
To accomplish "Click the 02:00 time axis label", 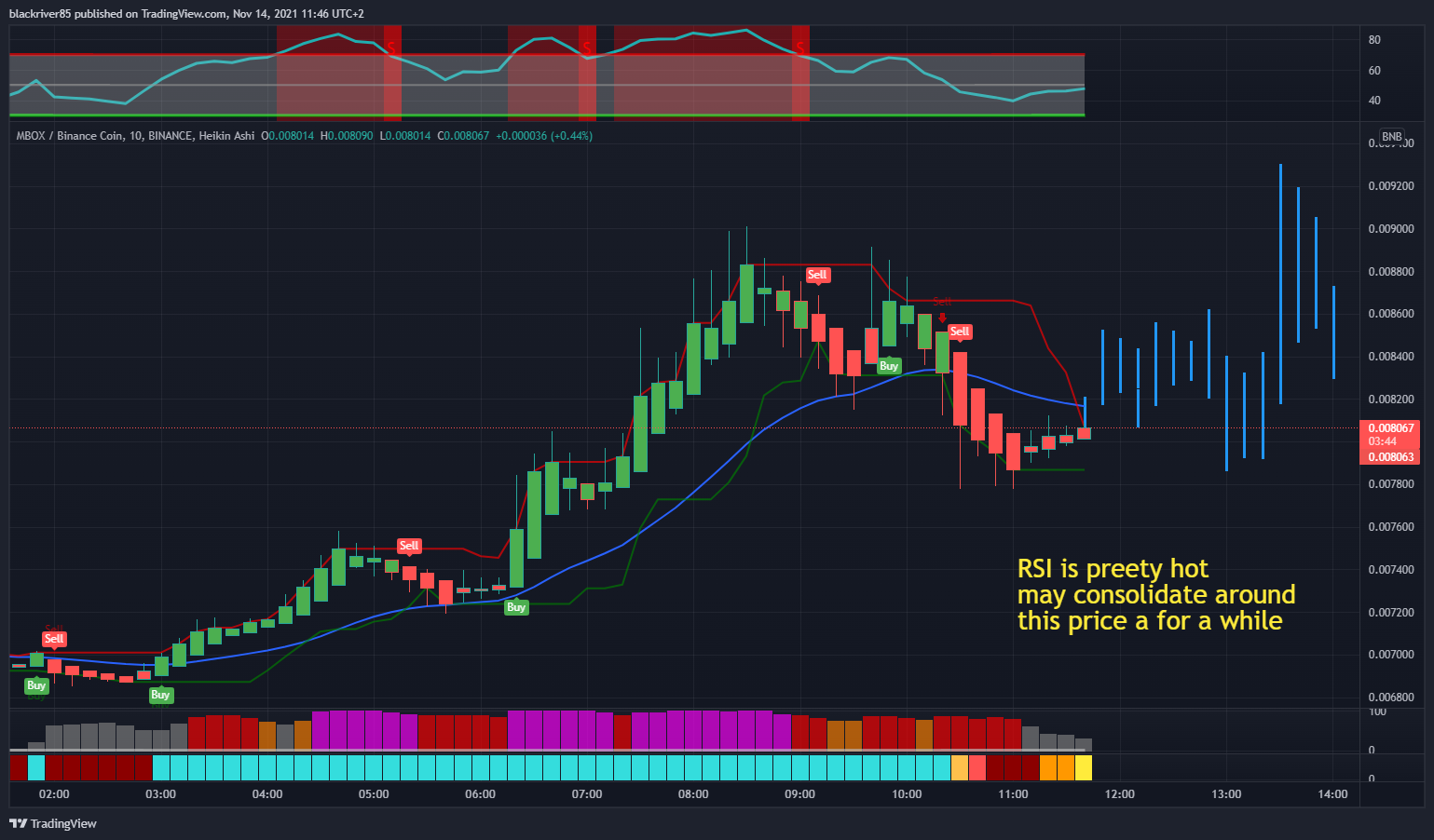I will point(54,794).
